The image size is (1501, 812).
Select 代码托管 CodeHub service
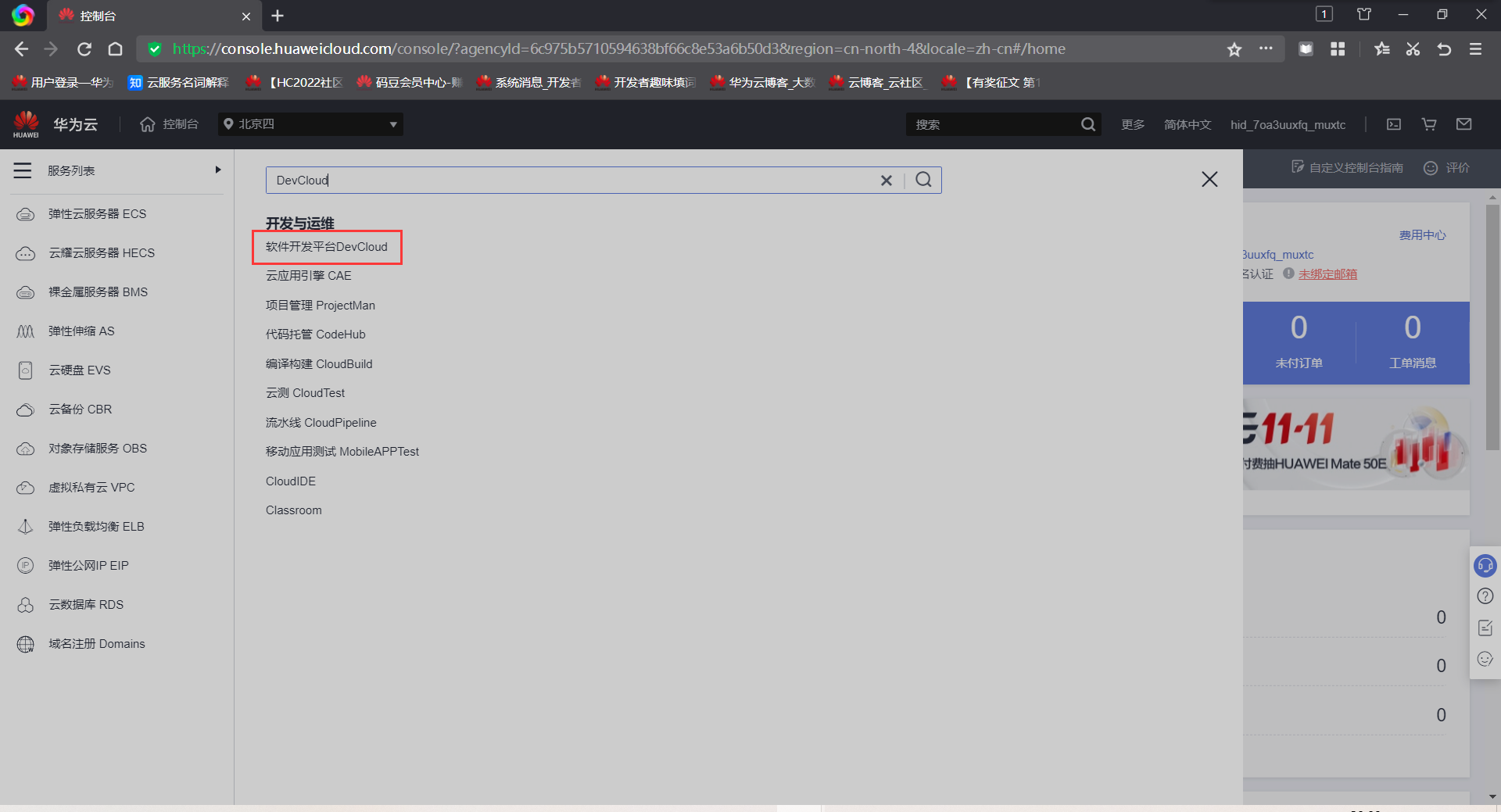click(316, 334)
